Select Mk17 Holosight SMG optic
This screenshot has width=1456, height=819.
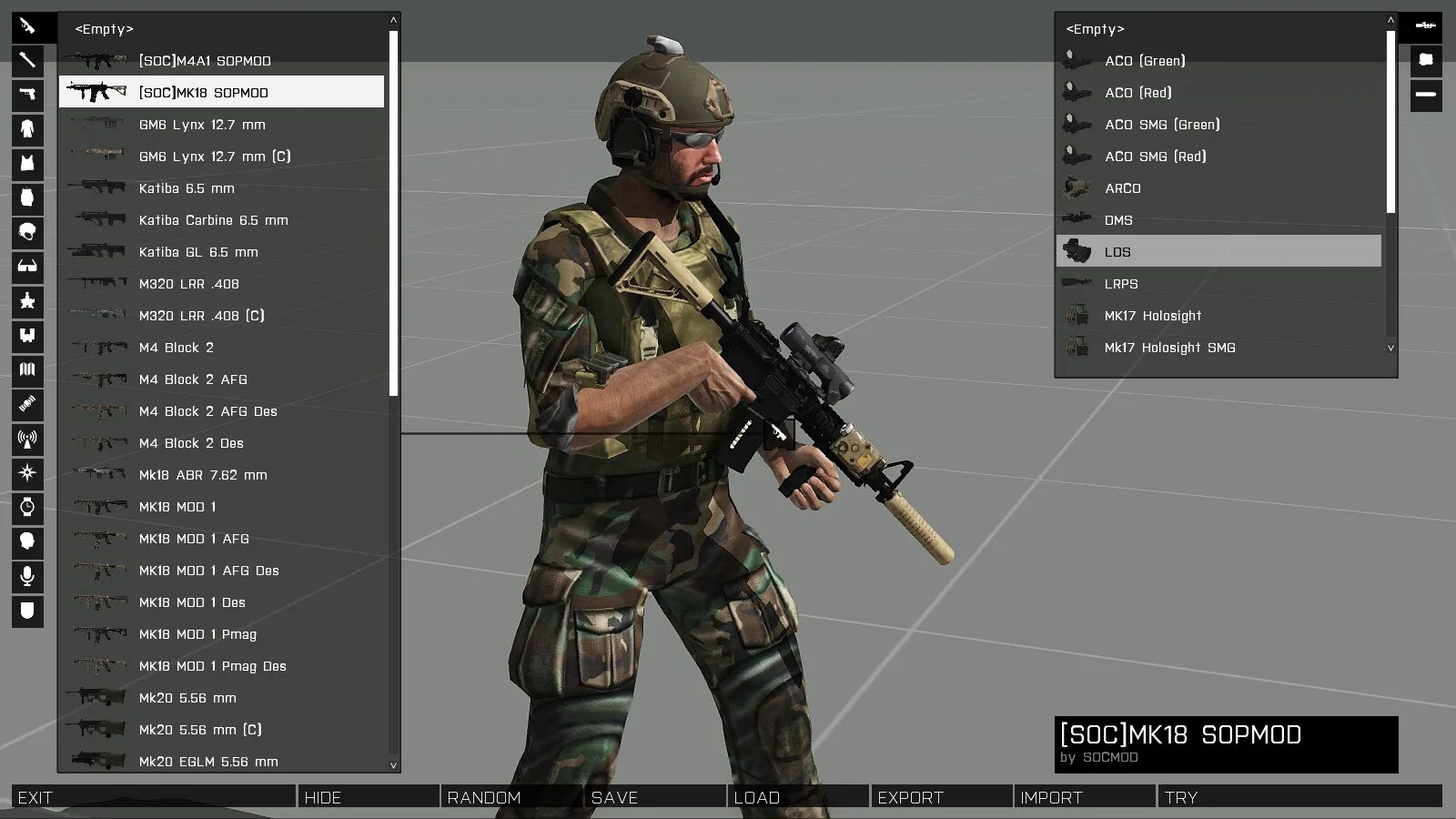point(1219,348)
